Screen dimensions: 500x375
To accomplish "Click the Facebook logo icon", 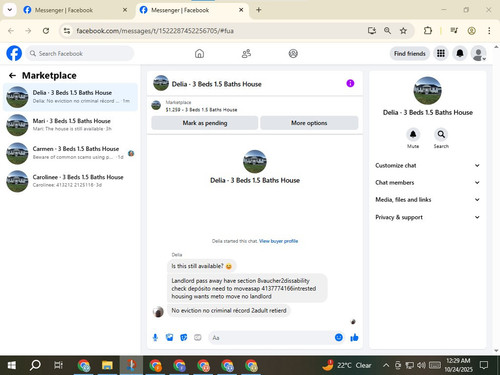I will coord(14,53).
